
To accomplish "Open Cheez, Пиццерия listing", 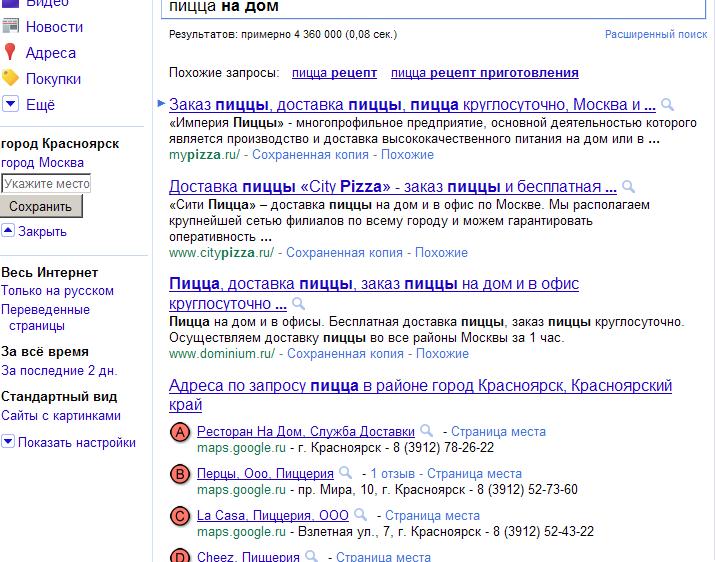I will click(248, 556).
